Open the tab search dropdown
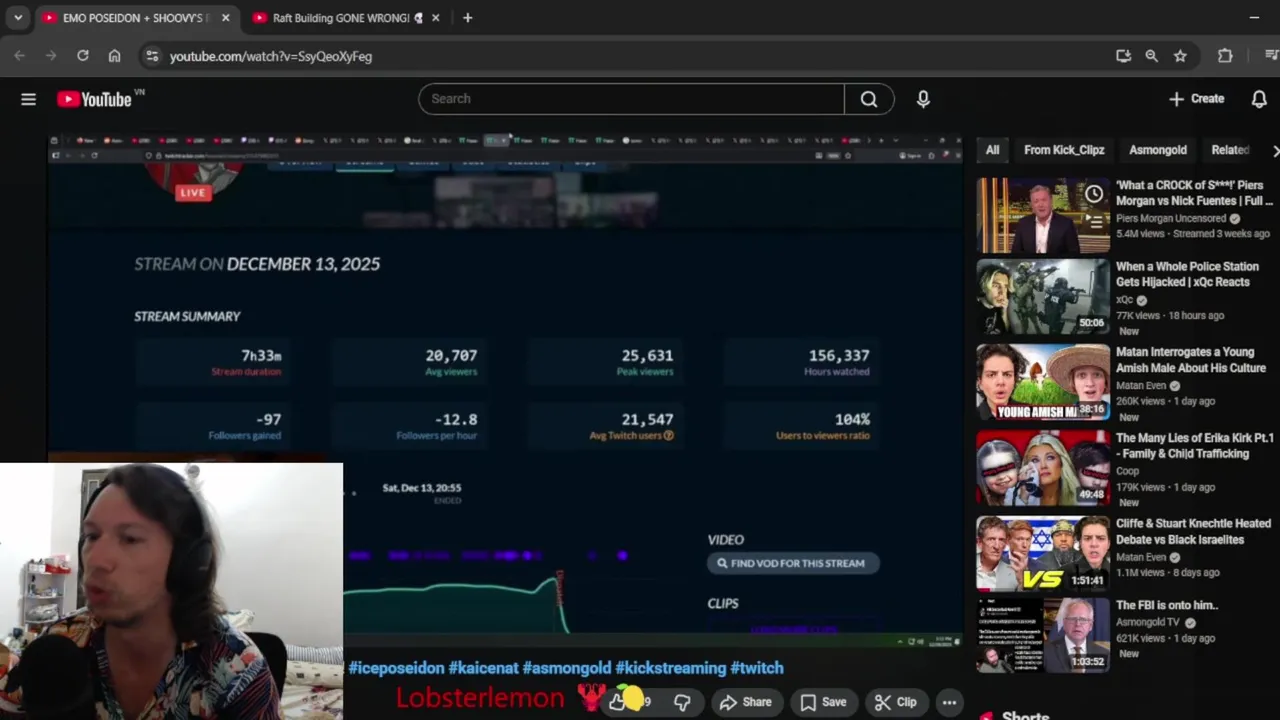The width and height of the screenshot is (1280, 720). [18, 18]
